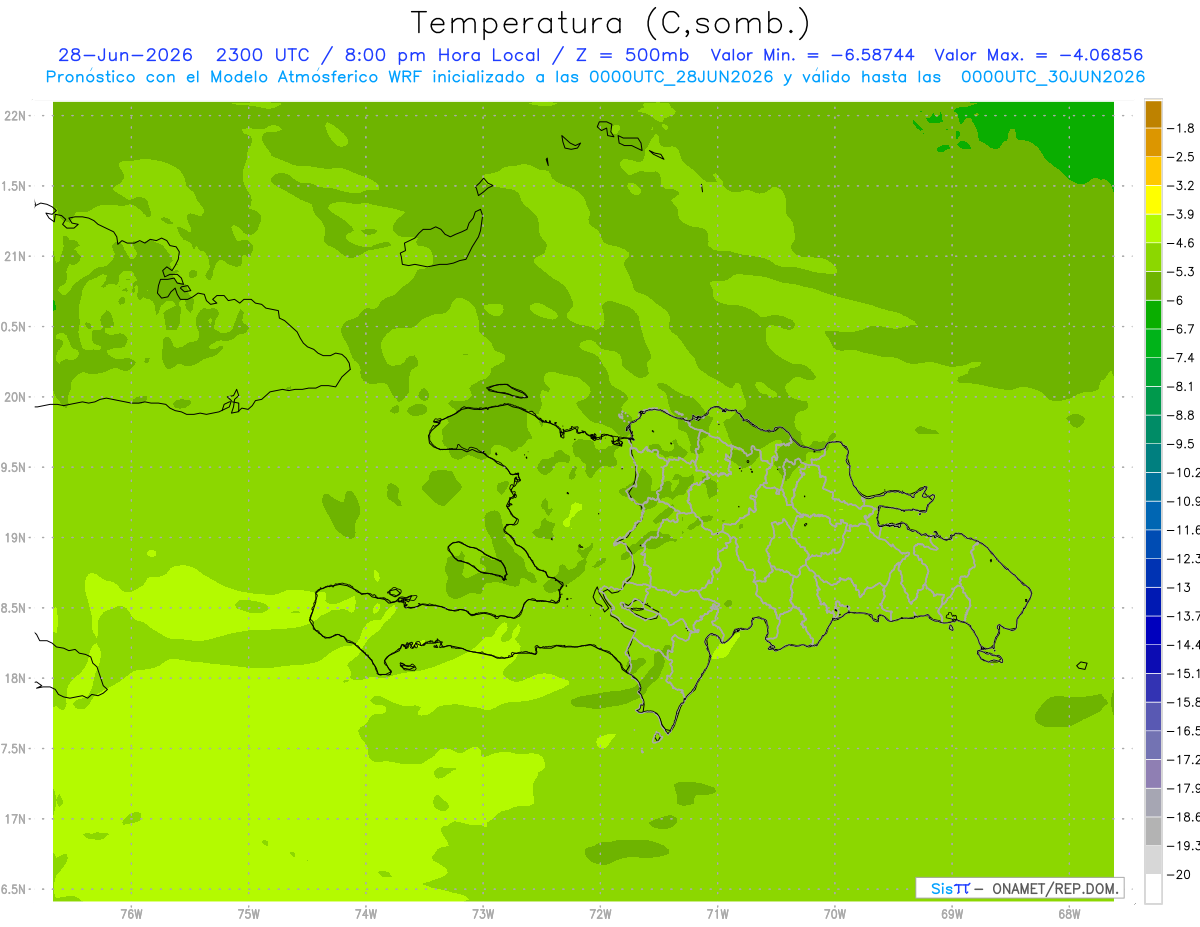
Task: Click the '72W' longitude label
Action: (600, 913)
